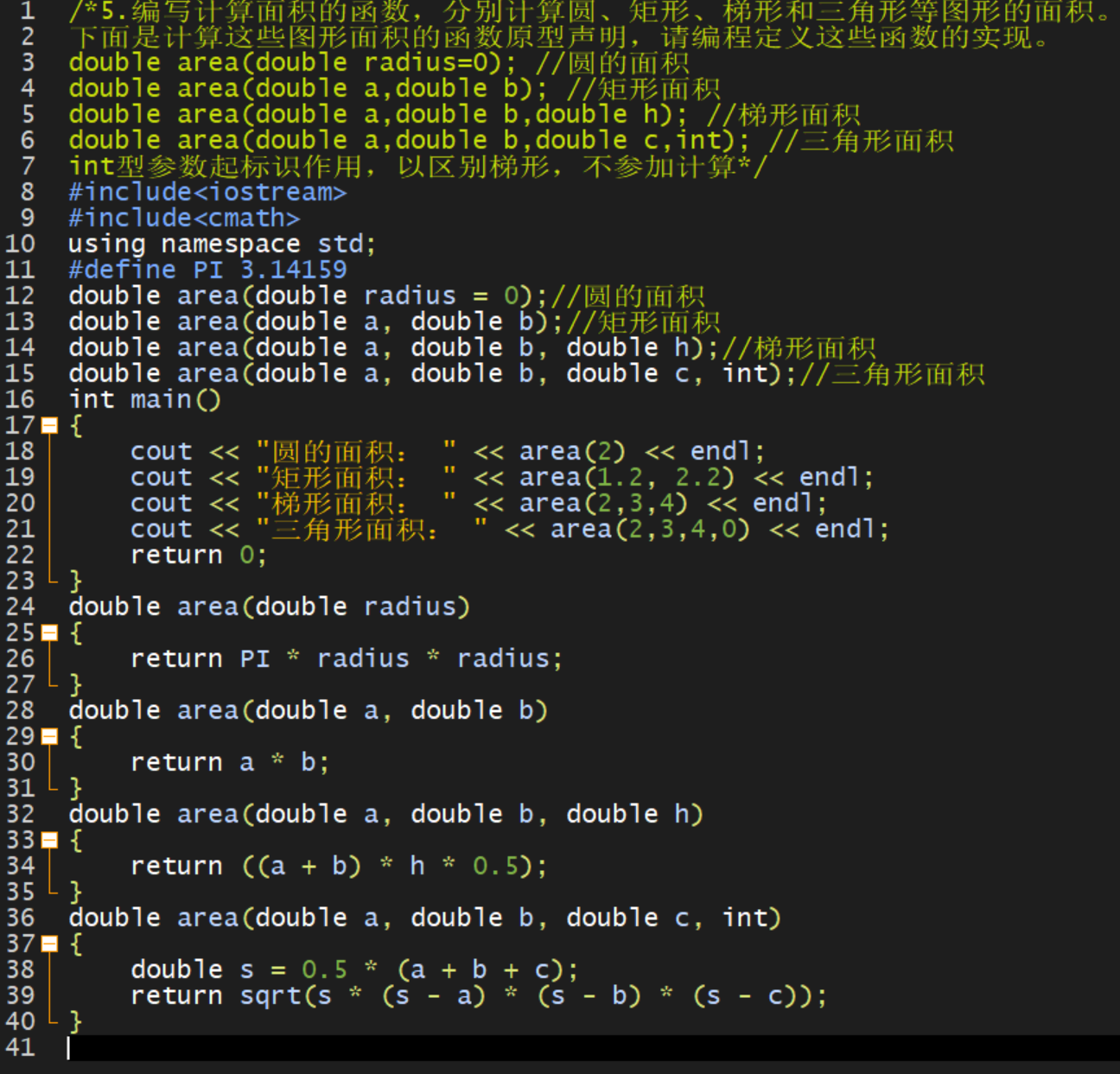Click line number 1 in the gutter
The height and width of the screenshot is (1074, 1120).
click(x=27, y=11)
